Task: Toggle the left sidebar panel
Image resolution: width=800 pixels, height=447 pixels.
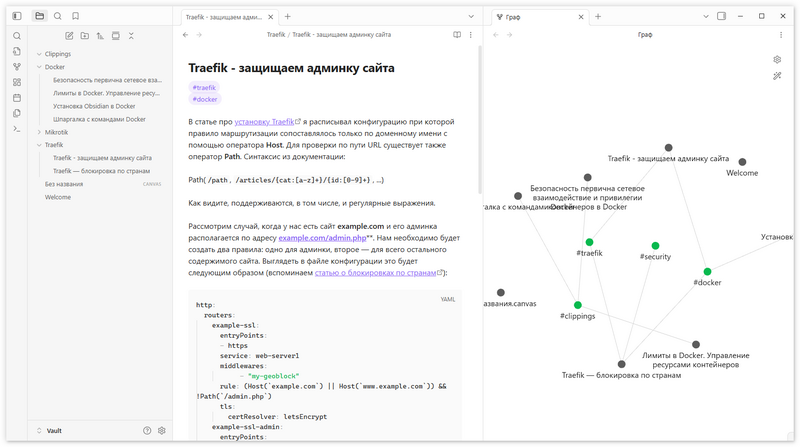Action: (x=17, y=16)
